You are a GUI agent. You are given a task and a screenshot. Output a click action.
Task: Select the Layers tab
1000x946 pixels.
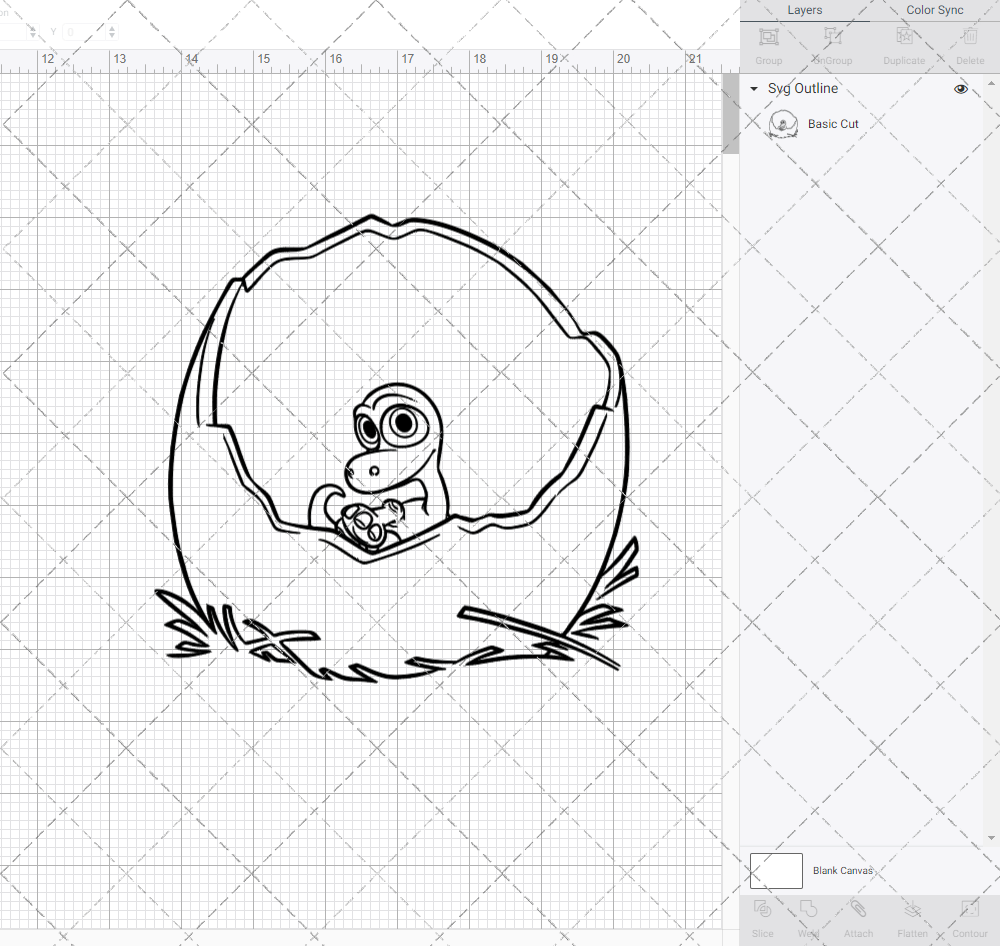point(804,10)
